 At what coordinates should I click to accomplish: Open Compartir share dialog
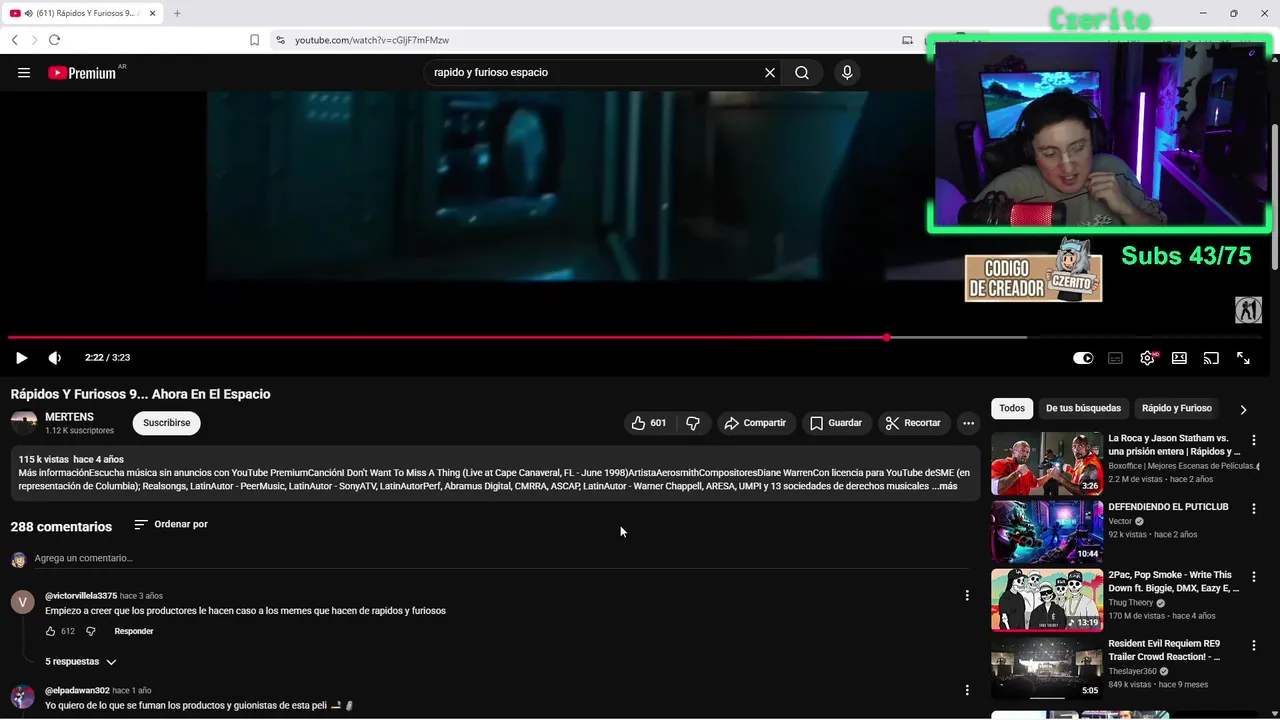755,423
